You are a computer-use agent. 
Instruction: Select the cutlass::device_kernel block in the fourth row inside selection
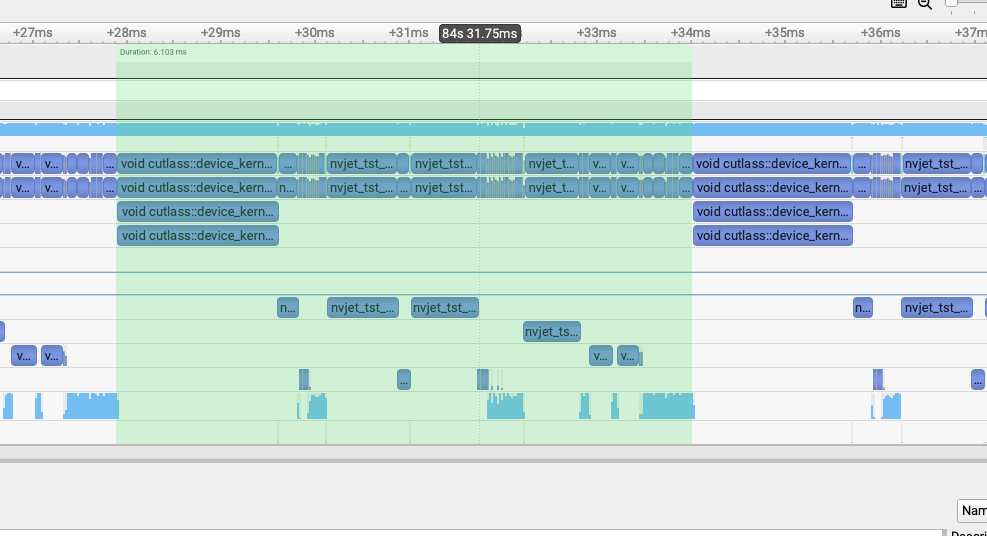click(x=197, y=236)
